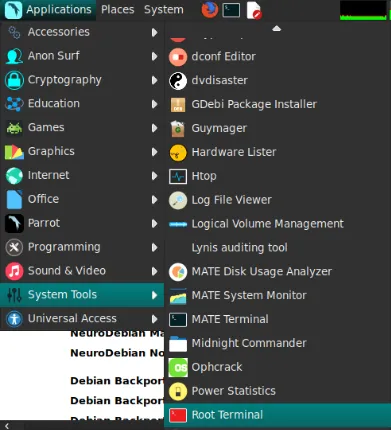
Task: Open the Places menu
Action: [118, 10]
